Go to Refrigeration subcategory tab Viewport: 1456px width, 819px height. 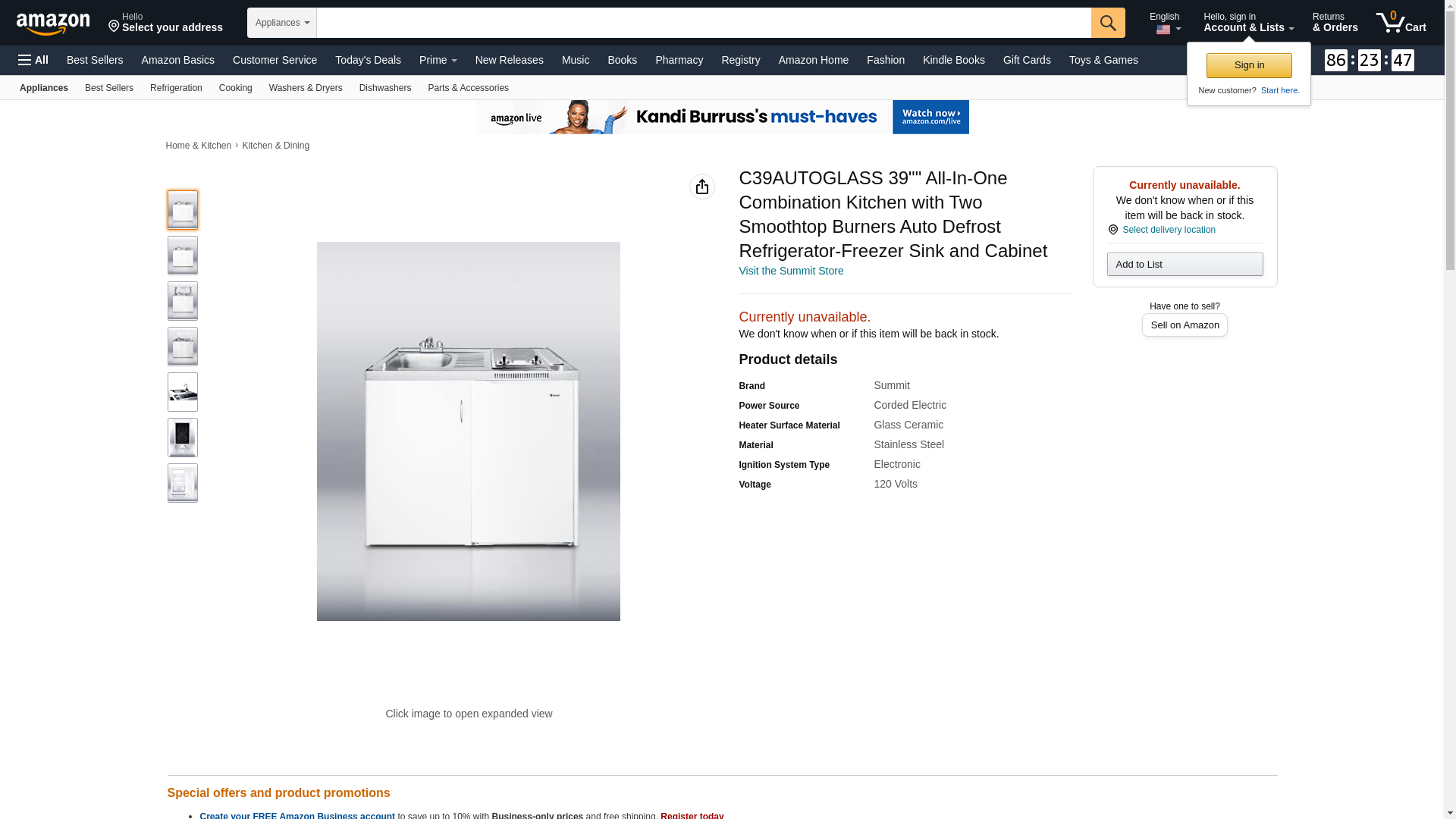tap(176, 88)
